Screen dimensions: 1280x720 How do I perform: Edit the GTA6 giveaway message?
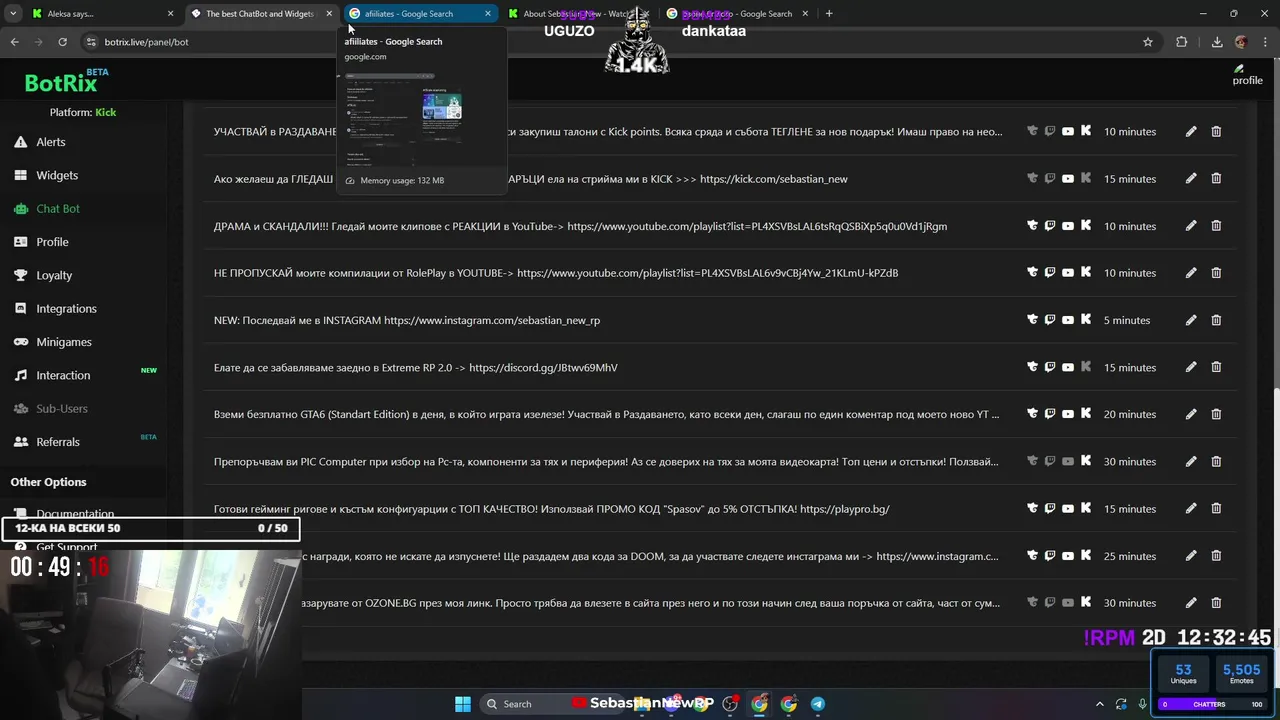click(x=1191, y=414)
